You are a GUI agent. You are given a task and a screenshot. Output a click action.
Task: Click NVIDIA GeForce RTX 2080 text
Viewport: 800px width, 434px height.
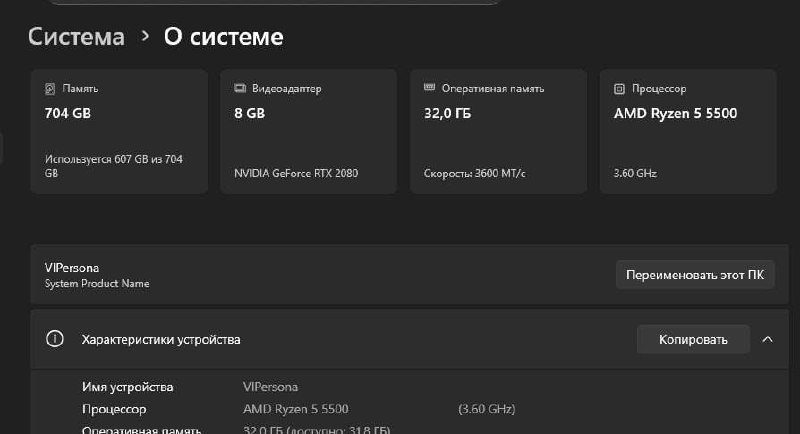(x=296, y=173)
